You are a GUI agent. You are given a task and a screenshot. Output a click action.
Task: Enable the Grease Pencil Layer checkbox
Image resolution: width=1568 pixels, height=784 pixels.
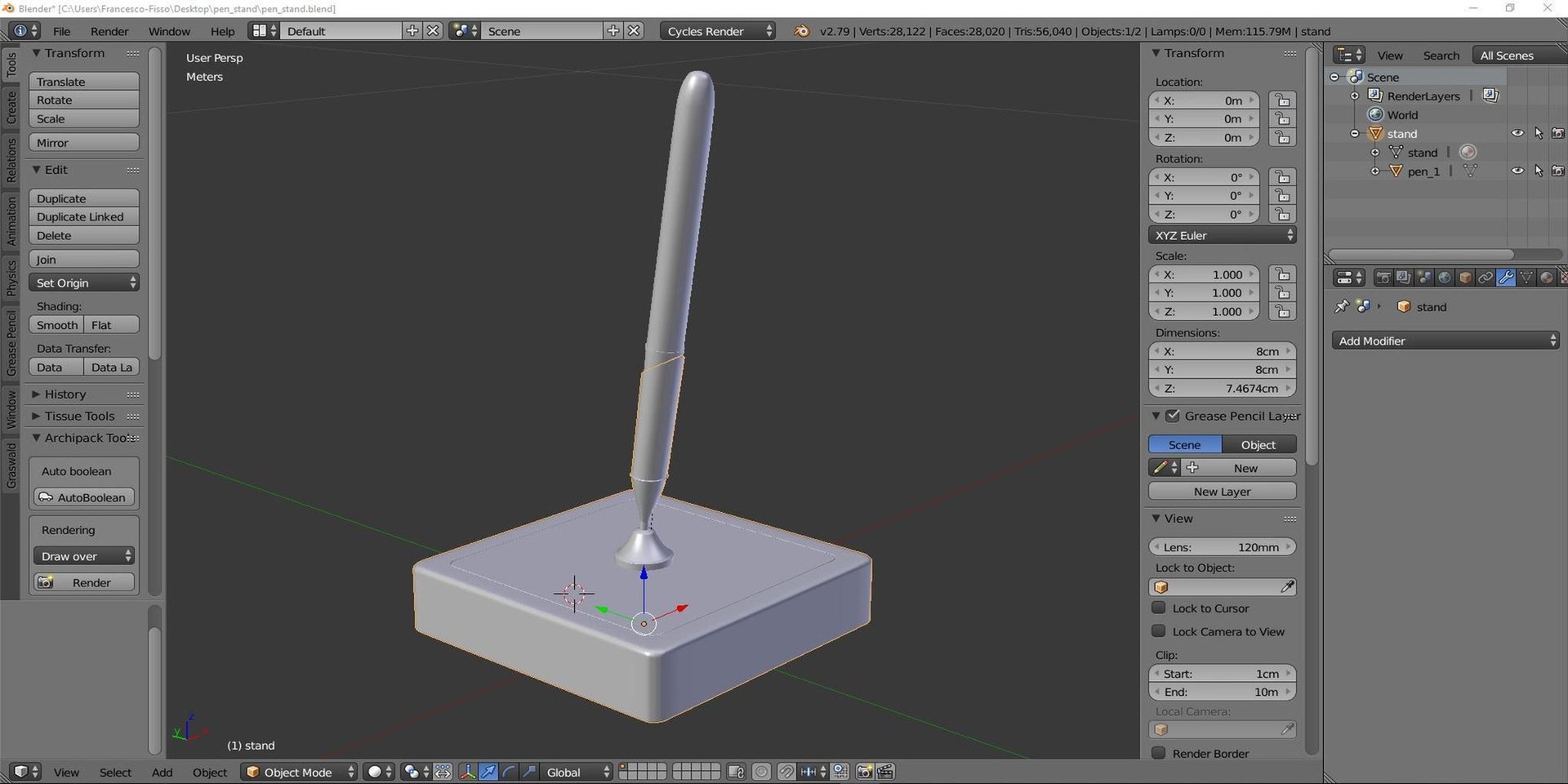coord(1173,416)
